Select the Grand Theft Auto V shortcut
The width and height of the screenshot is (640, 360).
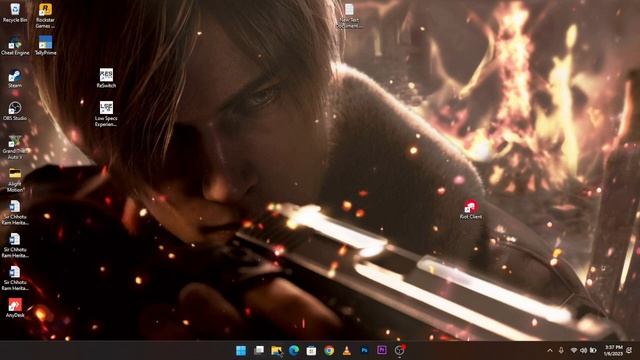coord(15,147)
